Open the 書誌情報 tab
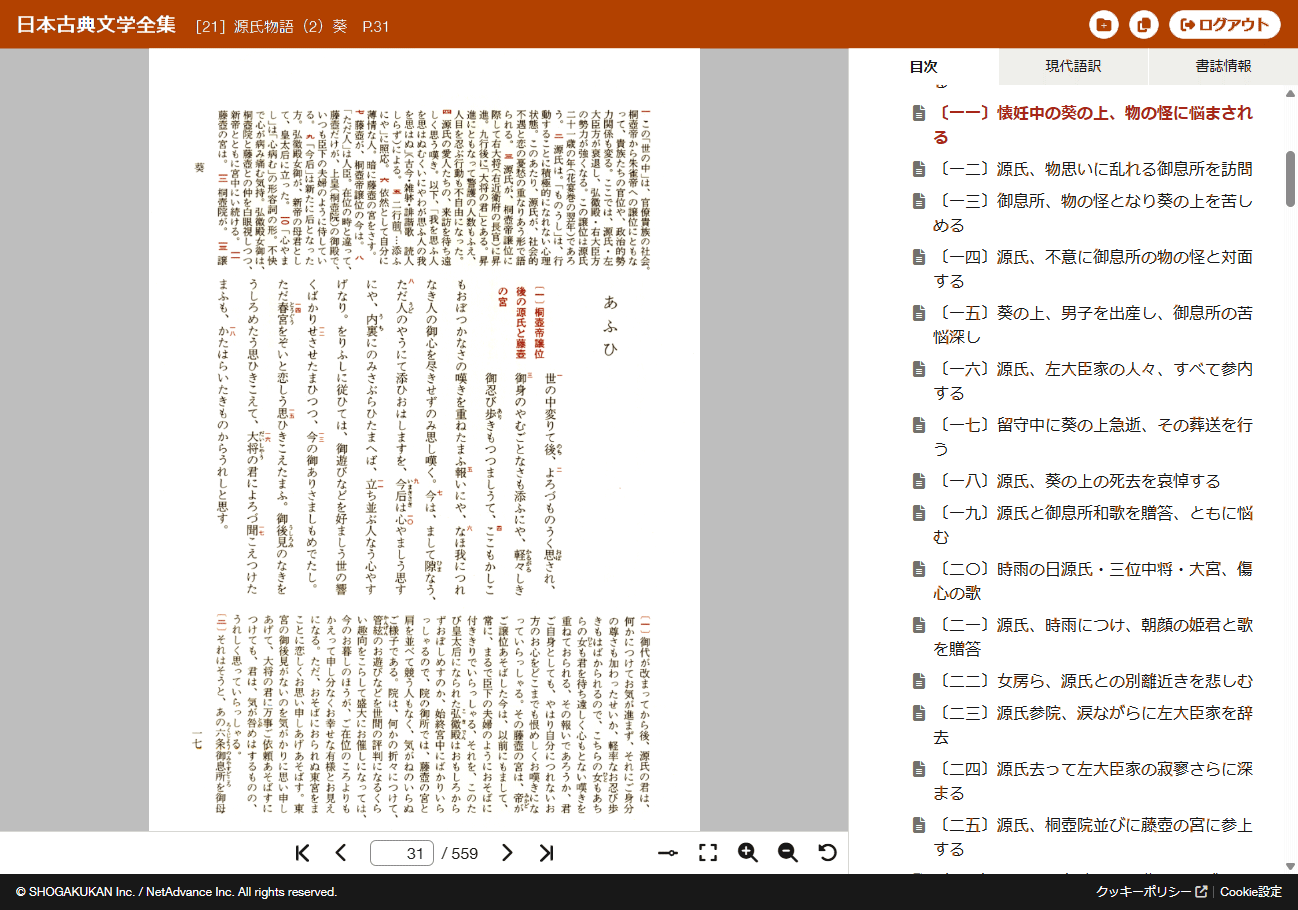This screenshot has height=910, width=1298. [1222, 67]
